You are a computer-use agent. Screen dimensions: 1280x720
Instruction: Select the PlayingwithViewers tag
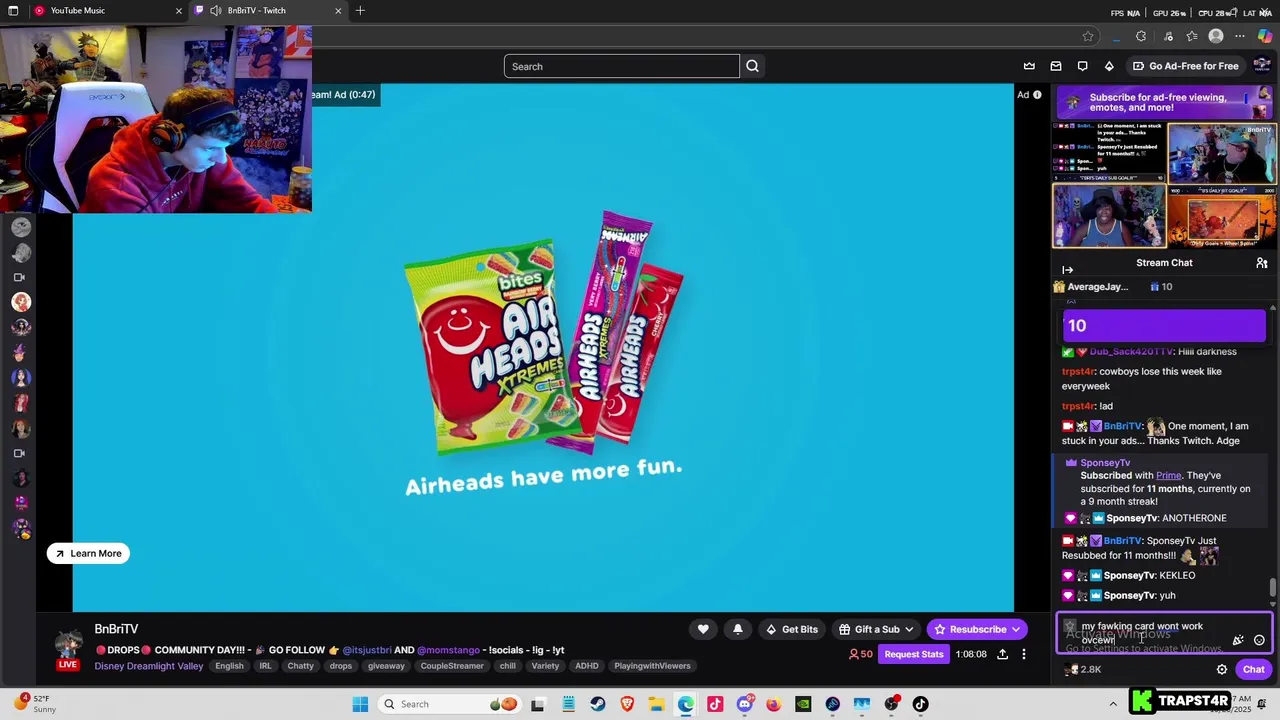652,666
